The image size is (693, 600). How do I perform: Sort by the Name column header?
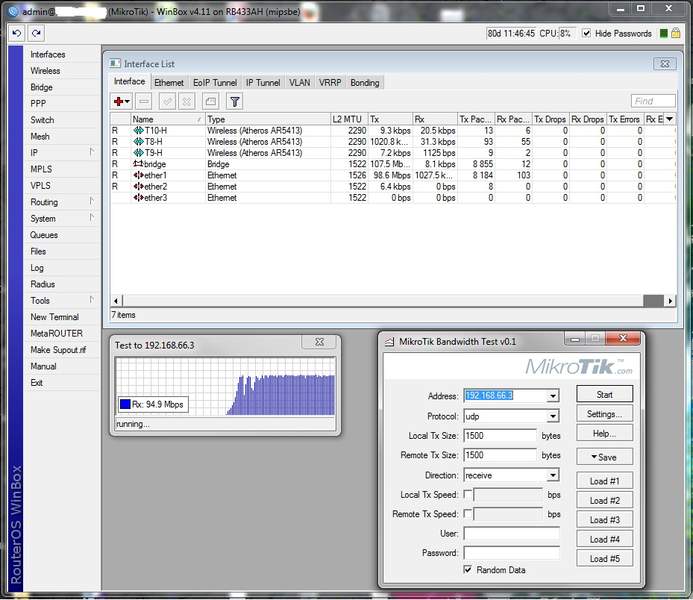pos(168,119)
